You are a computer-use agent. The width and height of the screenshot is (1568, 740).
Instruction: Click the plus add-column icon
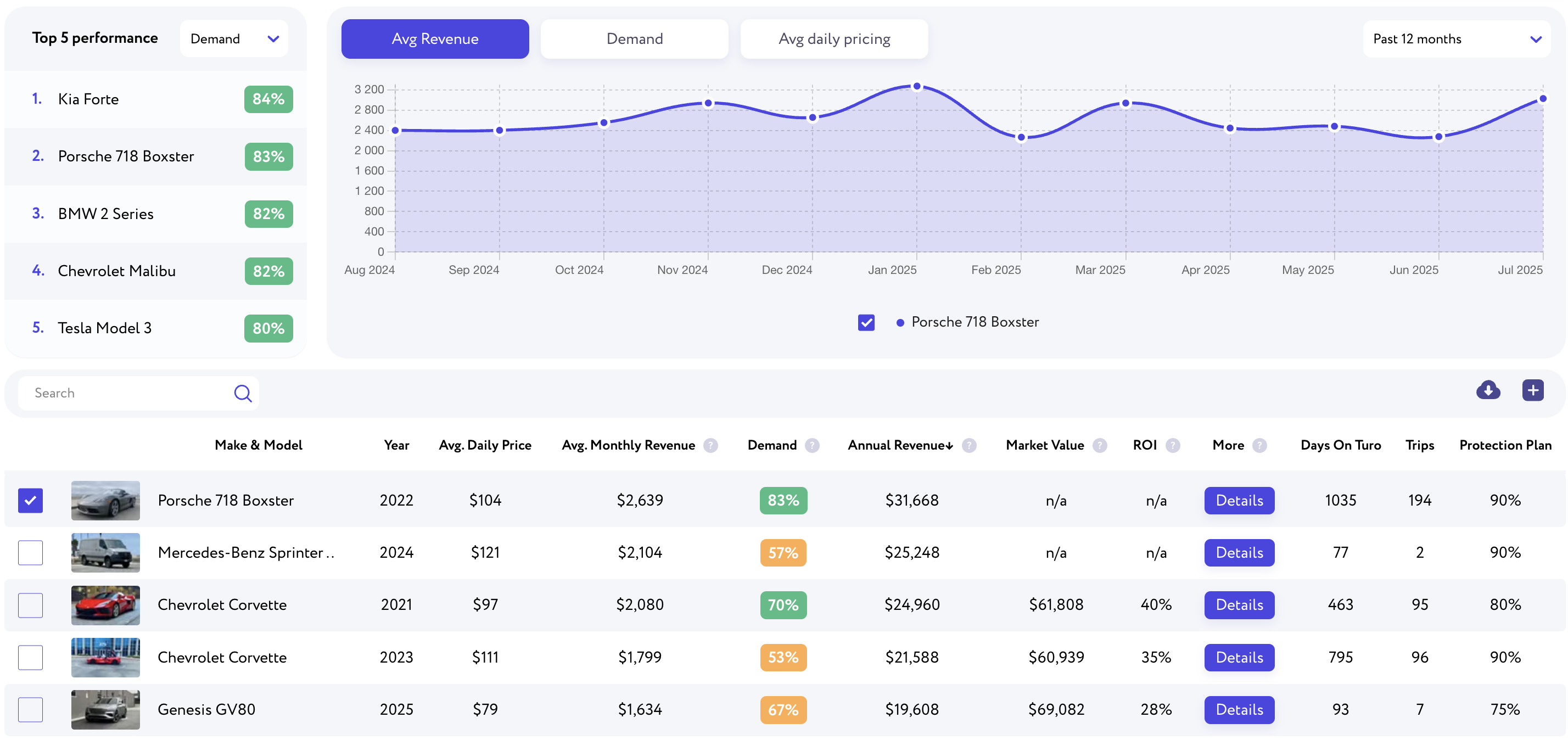(1533, 390)
